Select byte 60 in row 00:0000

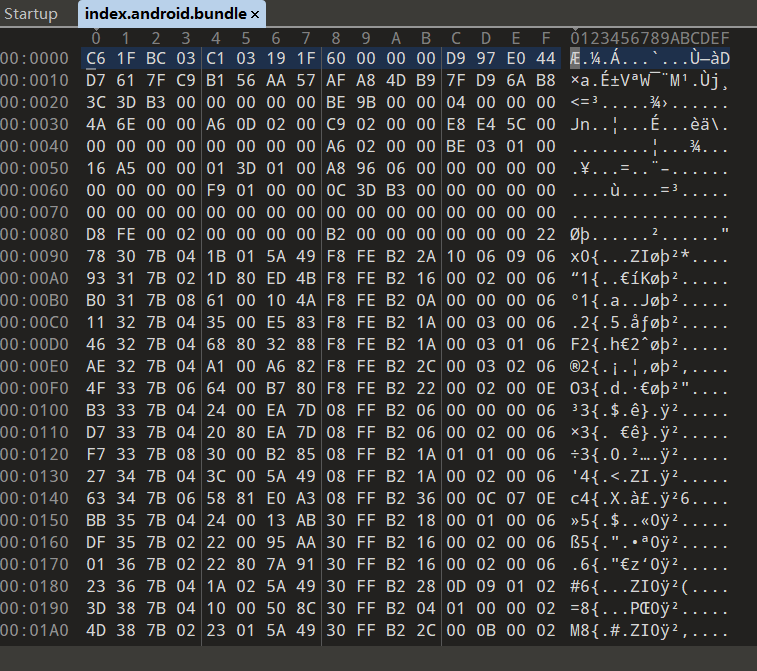tap(336, 58)
